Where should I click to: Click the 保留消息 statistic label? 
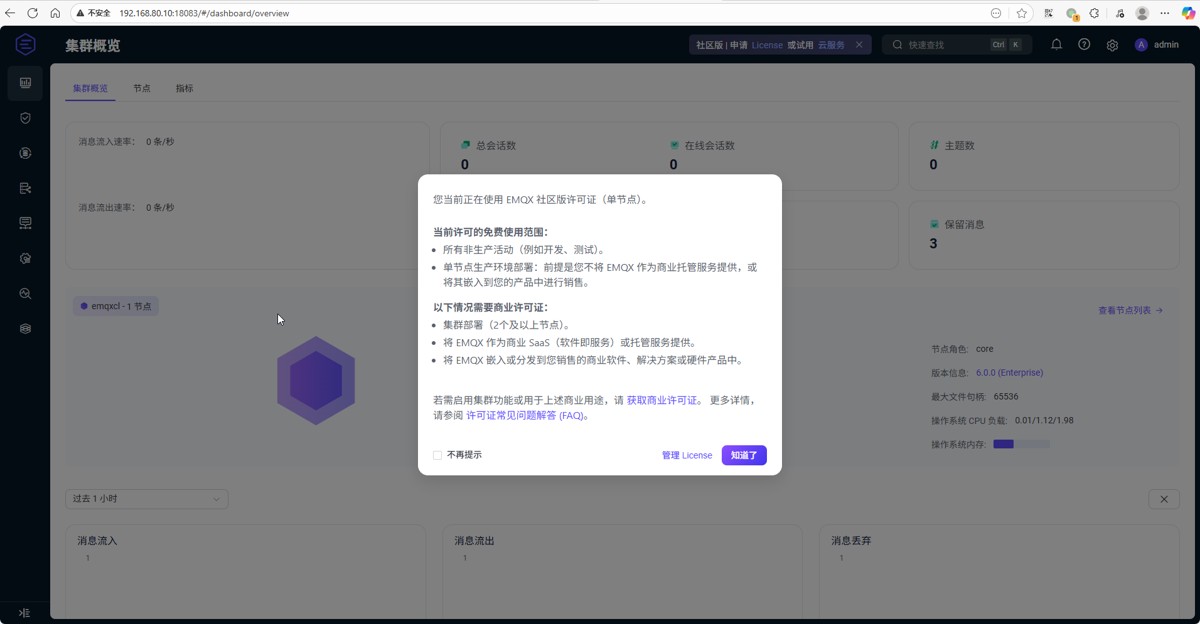pos(965,224)
